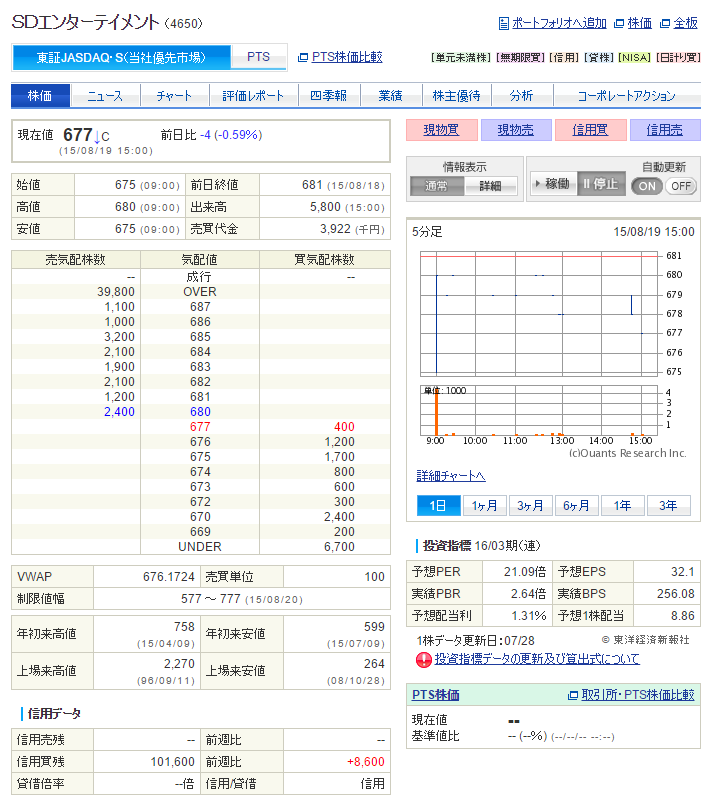Select the 1ヶ月 chart period
The height and width of the screenshot is (801, 710).
tap(485, 506)
